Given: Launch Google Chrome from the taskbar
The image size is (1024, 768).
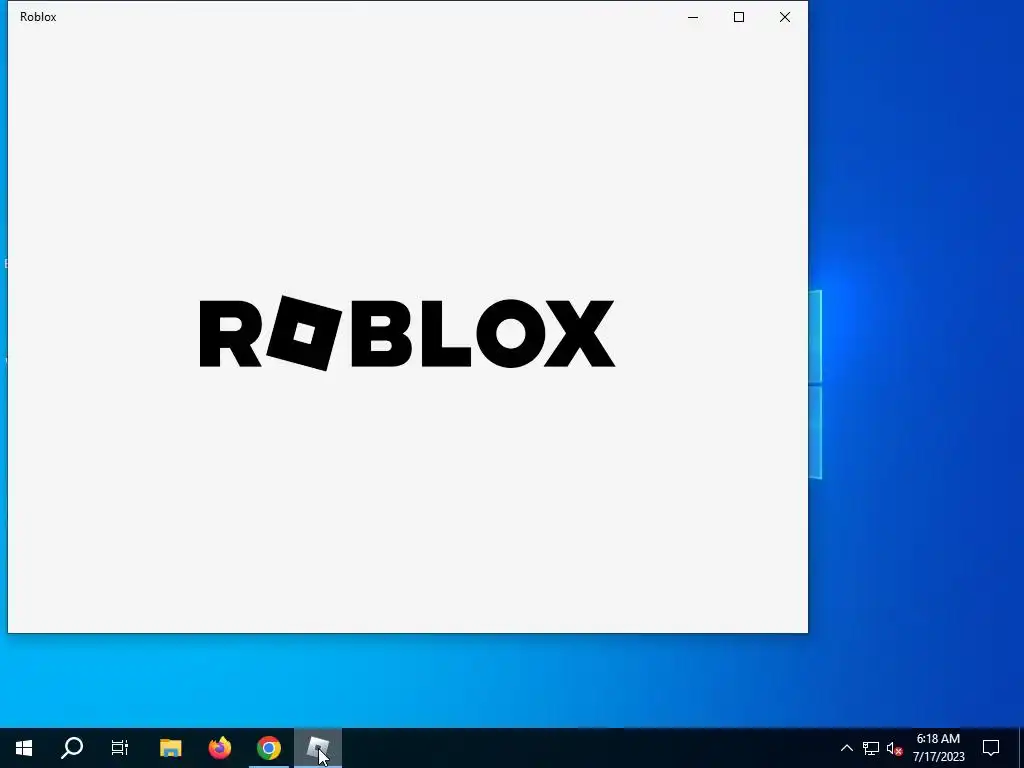Looking at the screenshot, I should [x=268, y=748].
